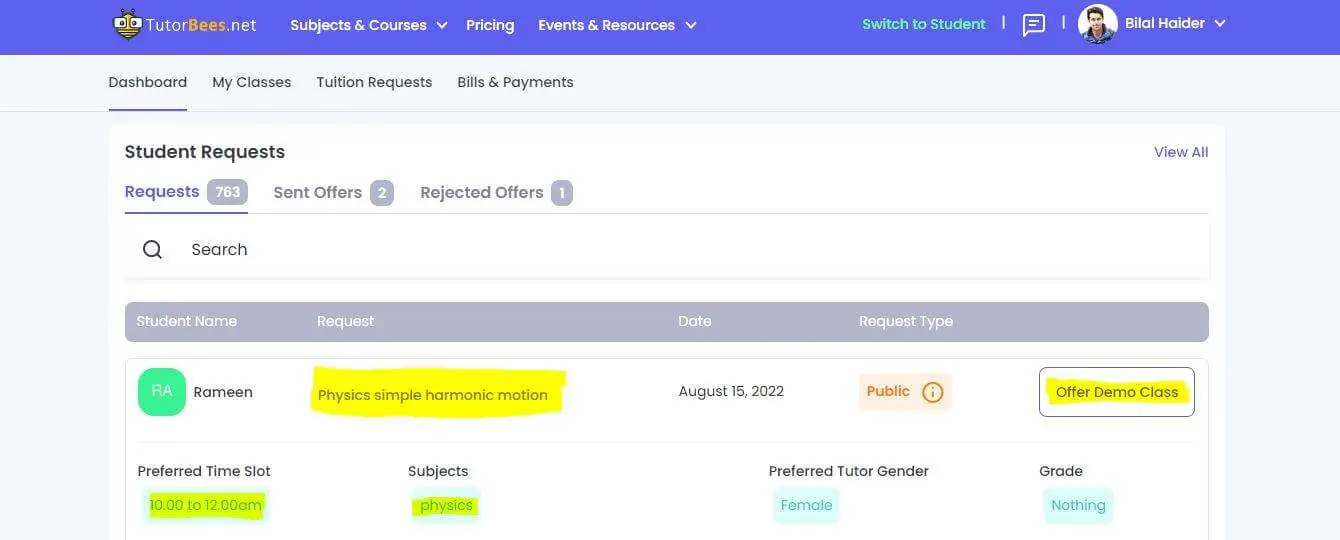Viewport: 1340px width, 540px height.
Task: Click Switch to Student link
Action: coord(924,24)
